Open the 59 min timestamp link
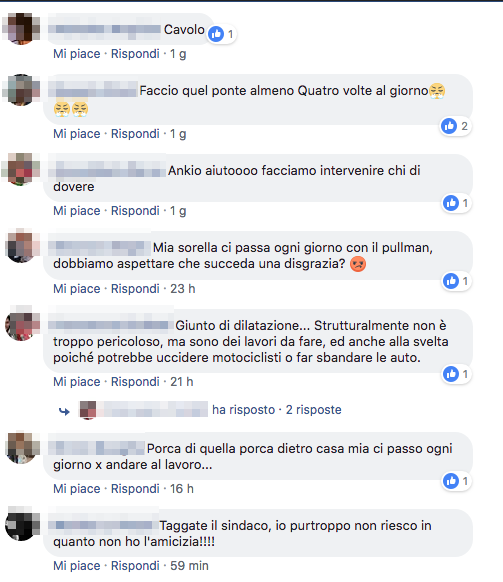The image size is (503, 582). 189,566
